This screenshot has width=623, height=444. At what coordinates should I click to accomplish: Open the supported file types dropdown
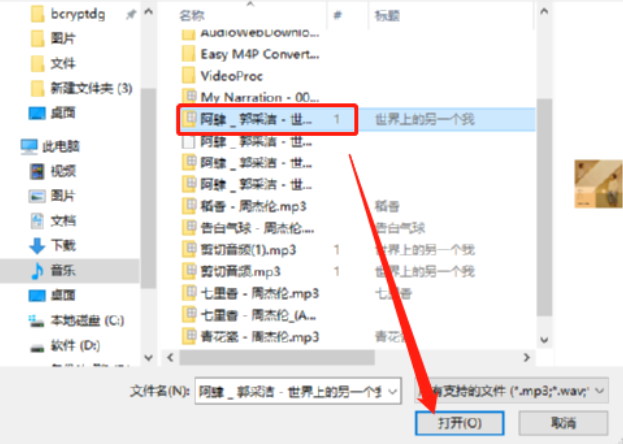coord(511,391)
